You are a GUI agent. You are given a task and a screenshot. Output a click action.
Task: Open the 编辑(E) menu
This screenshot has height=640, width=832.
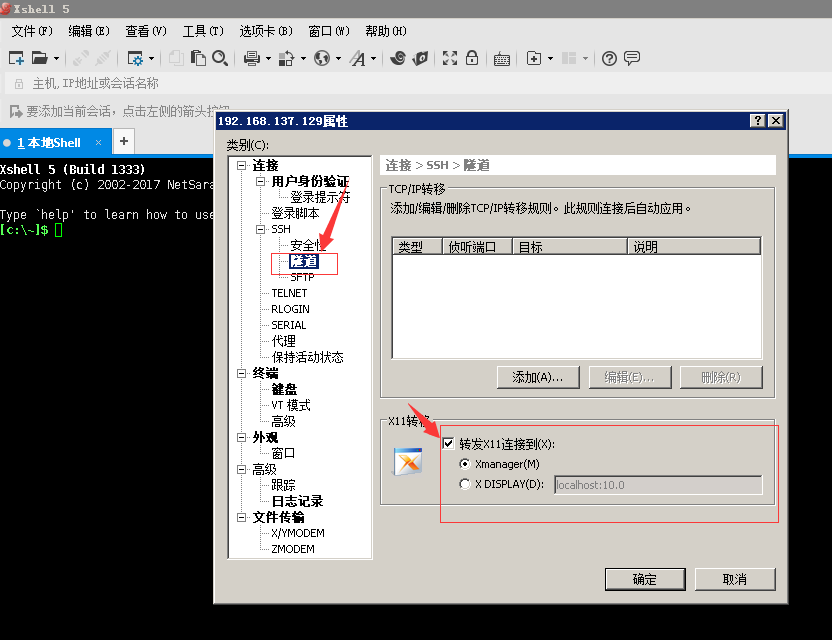pos(89,31)
